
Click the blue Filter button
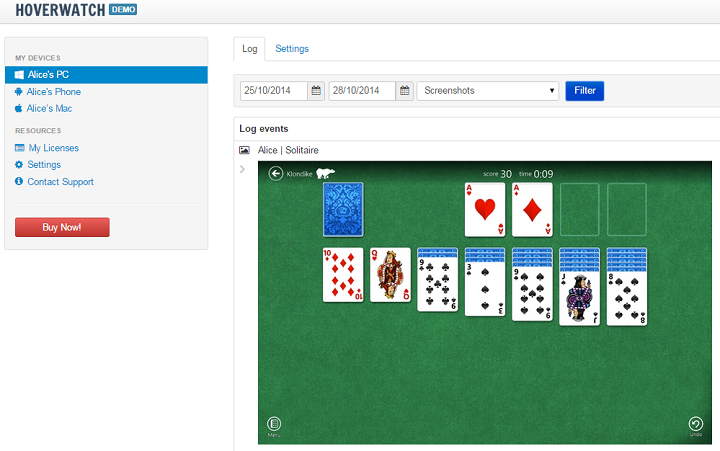click(585, 91)
